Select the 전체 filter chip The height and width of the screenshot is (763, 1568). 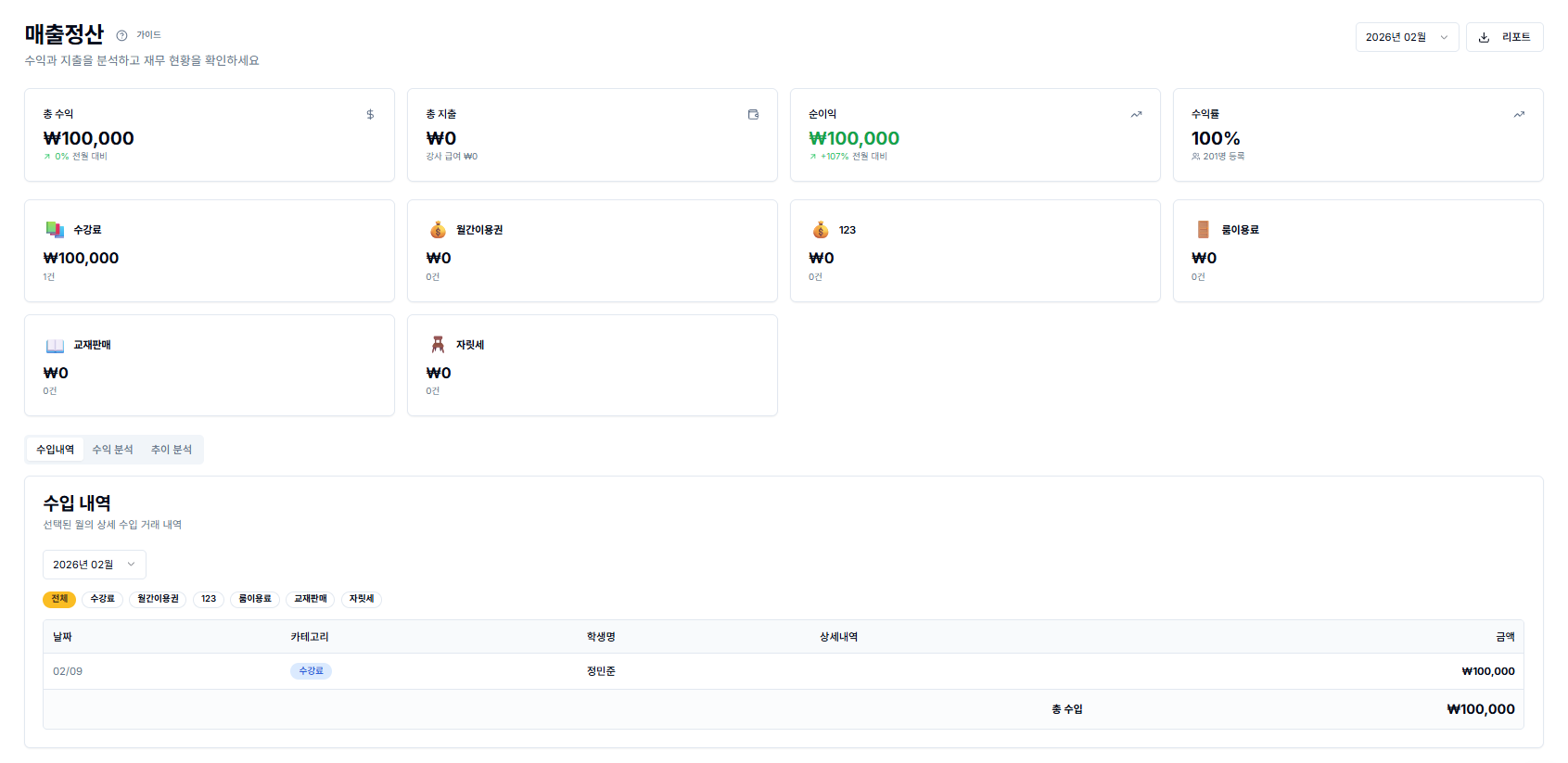click(x=59, y=599)
